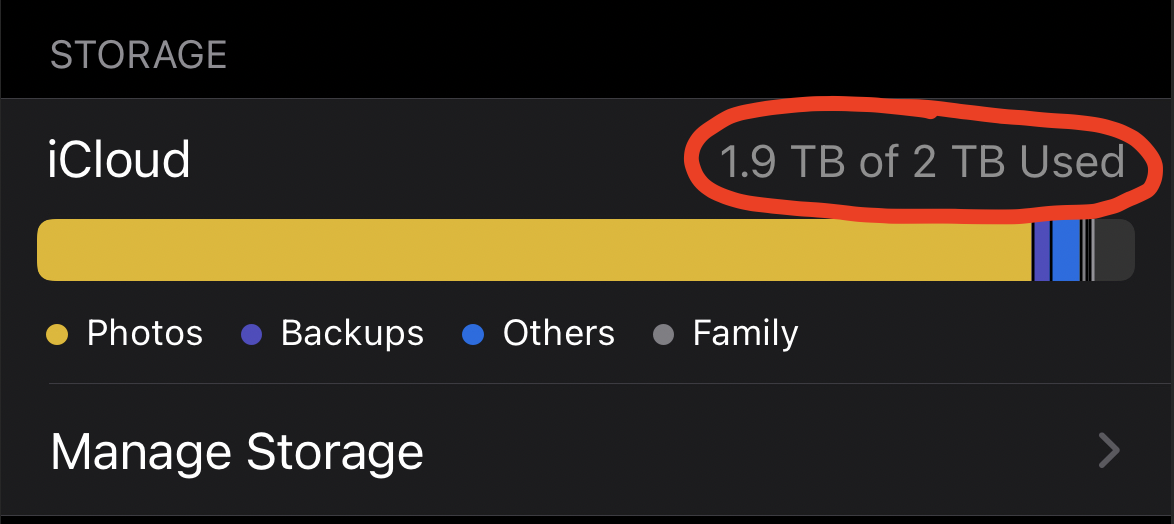This screenshot has height=524, width=1174.
Task: Click the yellow Photos legend dot
Action: (x=58, y=335)
